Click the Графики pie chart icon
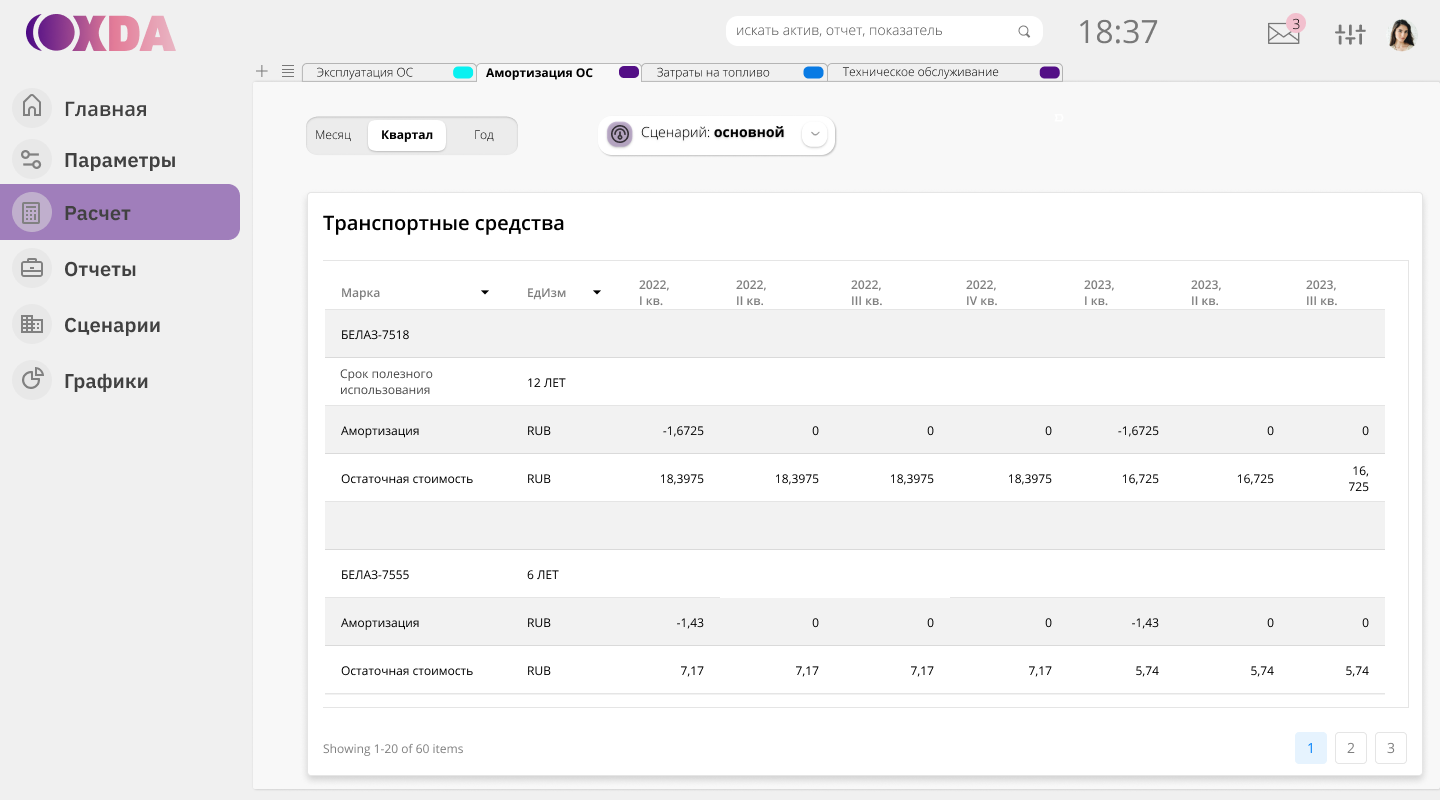Viewport: 1440px width, 800px height. [x=32, y=380]
